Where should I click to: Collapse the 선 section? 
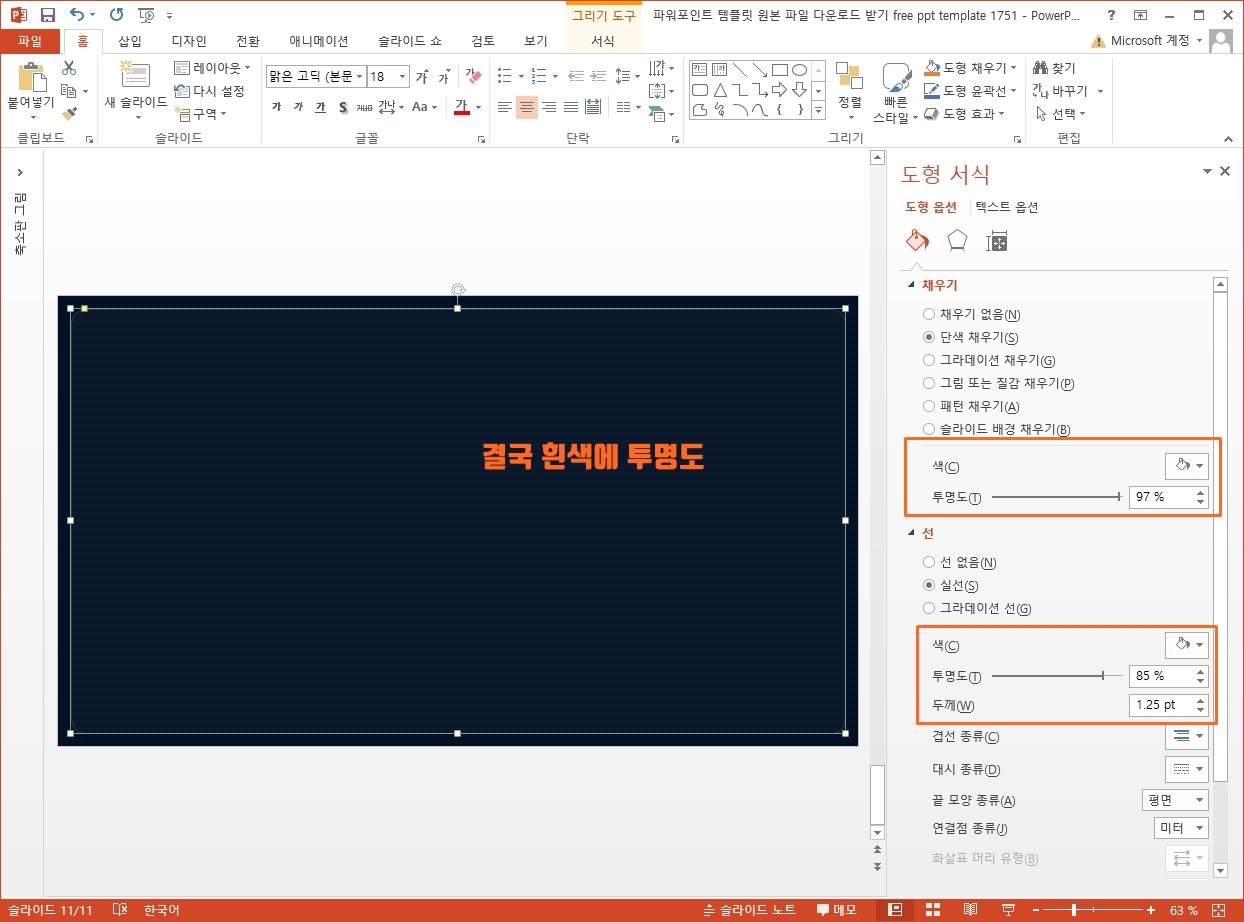tap(911, 534)
